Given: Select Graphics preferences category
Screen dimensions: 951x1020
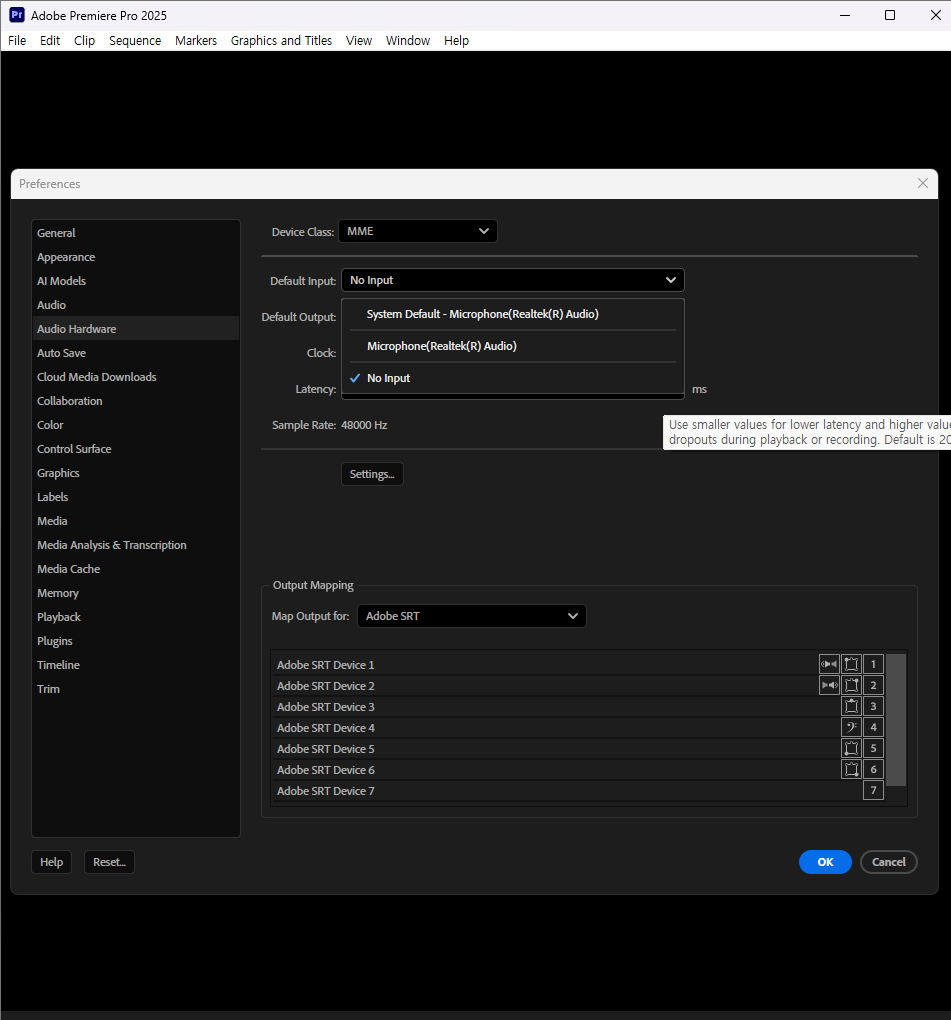Looking at the screenshot, I should (x=135, y=473).
